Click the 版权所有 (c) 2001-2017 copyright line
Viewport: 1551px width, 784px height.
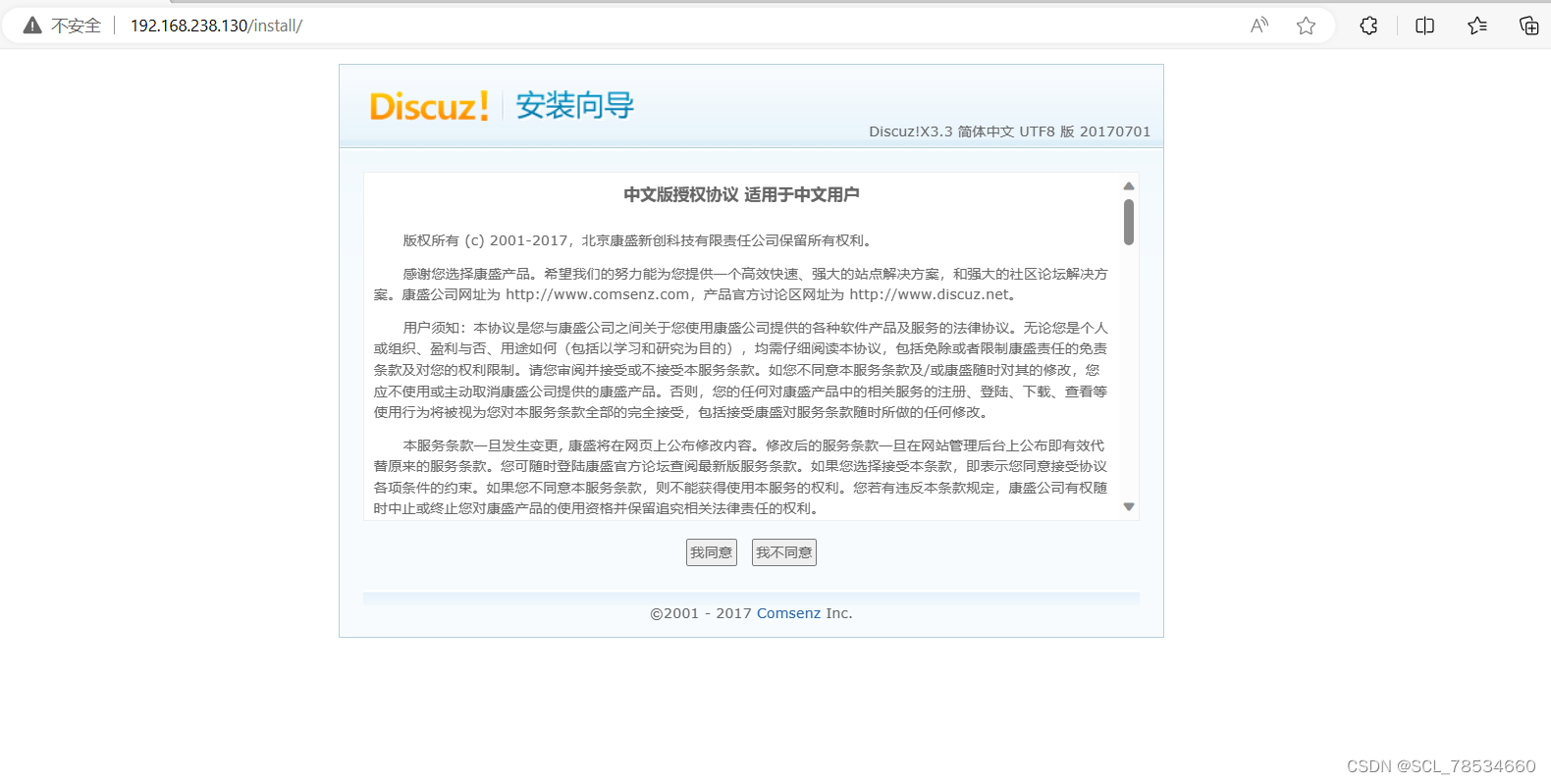point(639,240)
